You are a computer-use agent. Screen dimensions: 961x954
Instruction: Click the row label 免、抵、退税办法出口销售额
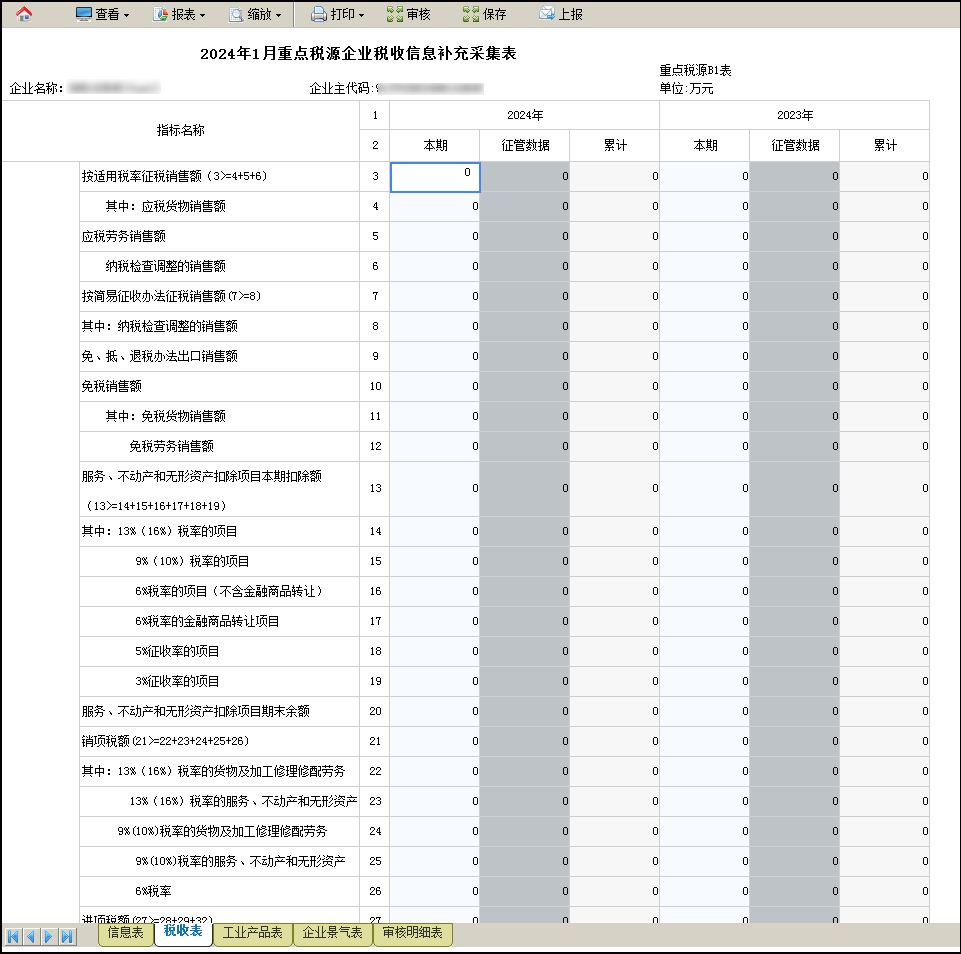click(159, 357)
